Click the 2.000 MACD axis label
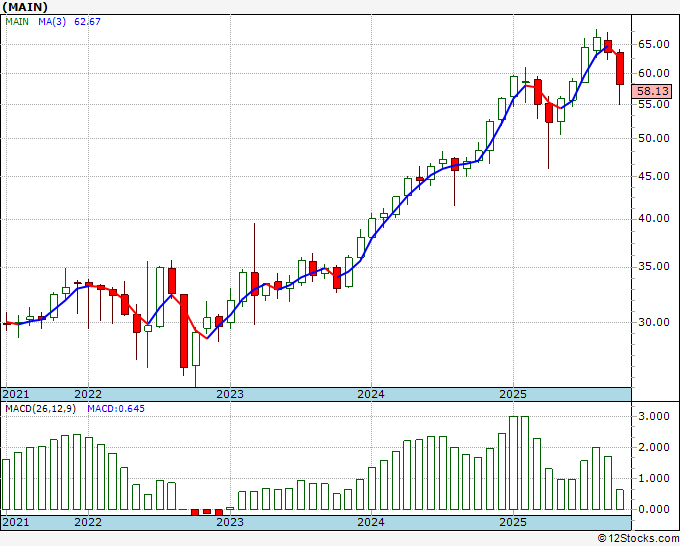 coord(654,448)
